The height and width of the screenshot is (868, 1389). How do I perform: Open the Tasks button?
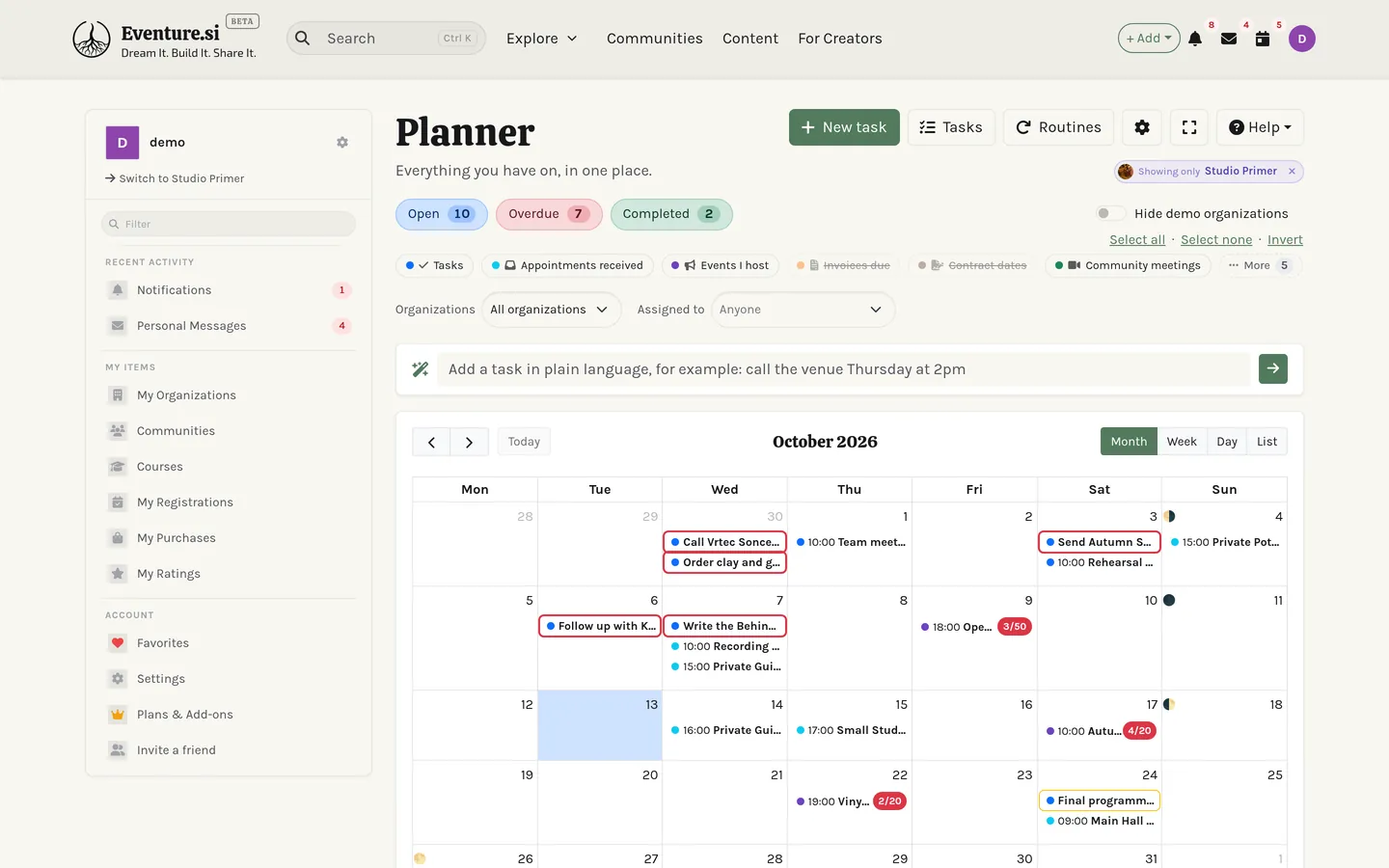click(951, 127)
